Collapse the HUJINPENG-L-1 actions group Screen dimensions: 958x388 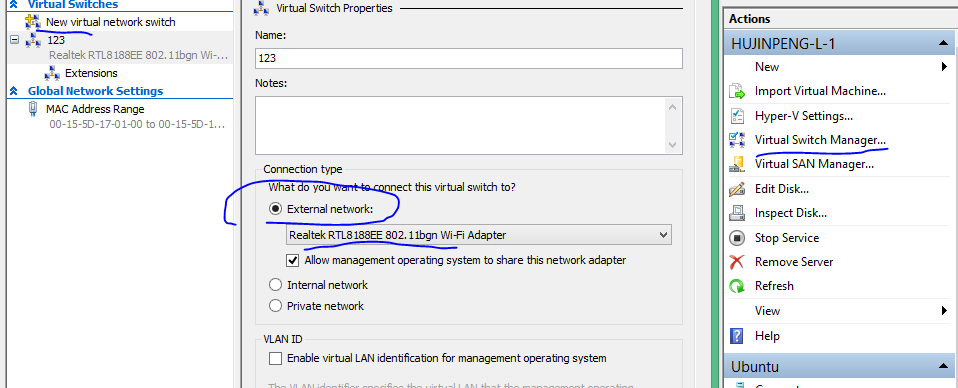tap(944, 44)
